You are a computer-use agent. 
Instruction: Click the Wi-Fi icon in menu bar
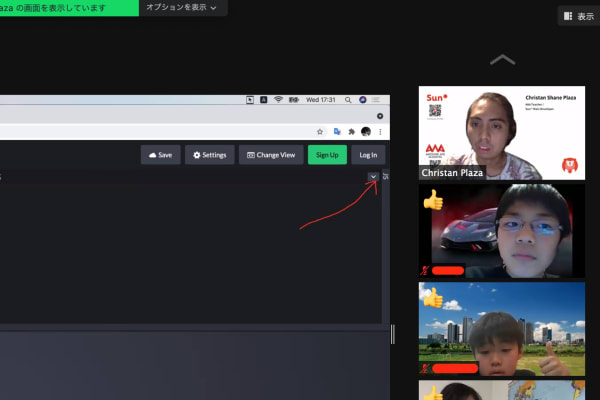click(x=279, y=100)
